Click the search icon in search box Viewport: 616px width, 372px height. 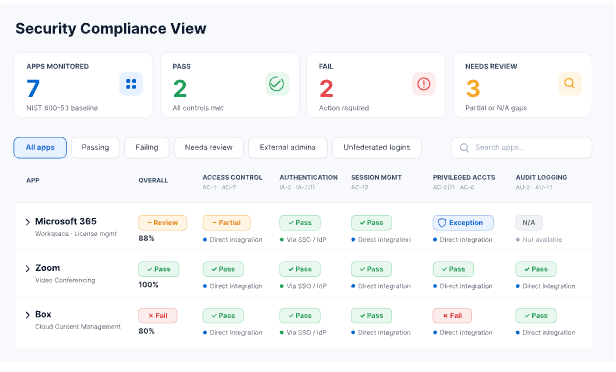coord(464,148)
